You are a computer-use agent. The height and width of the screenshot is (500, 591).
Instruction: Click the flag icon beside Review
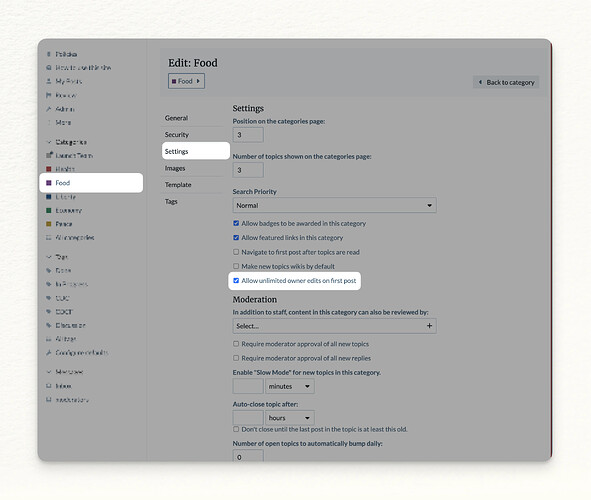pos(49,95)
